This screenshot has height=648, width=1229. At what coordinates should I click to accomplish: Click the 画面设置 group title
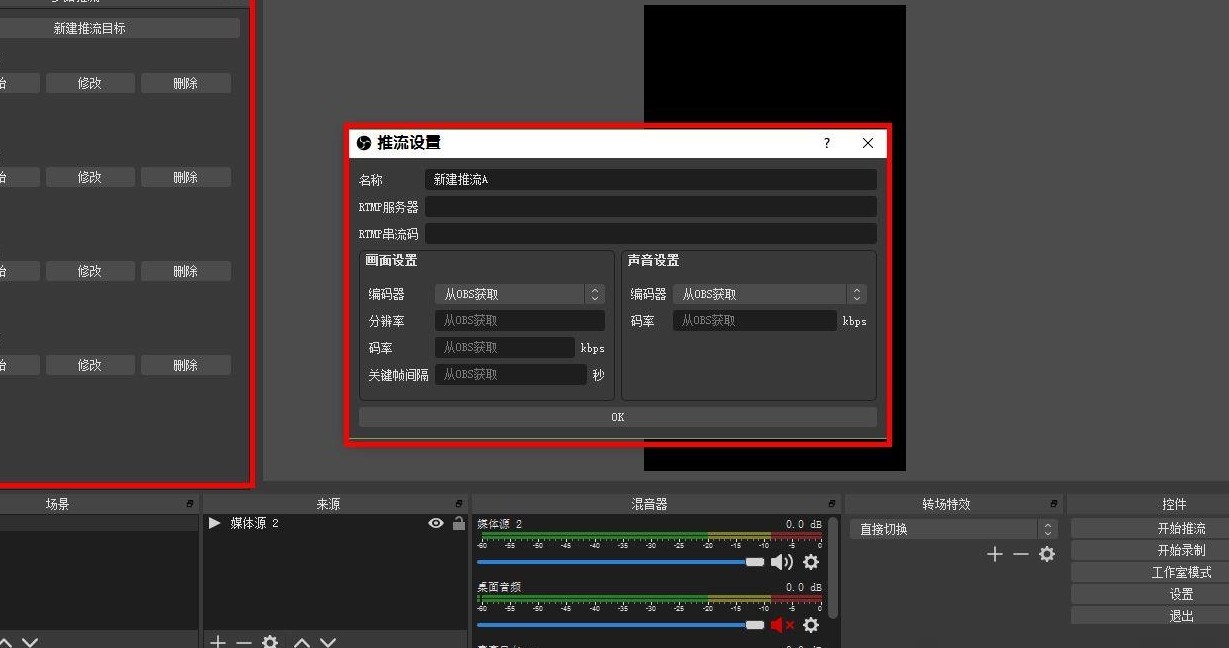pyautogui.click(x=391, y=260)
